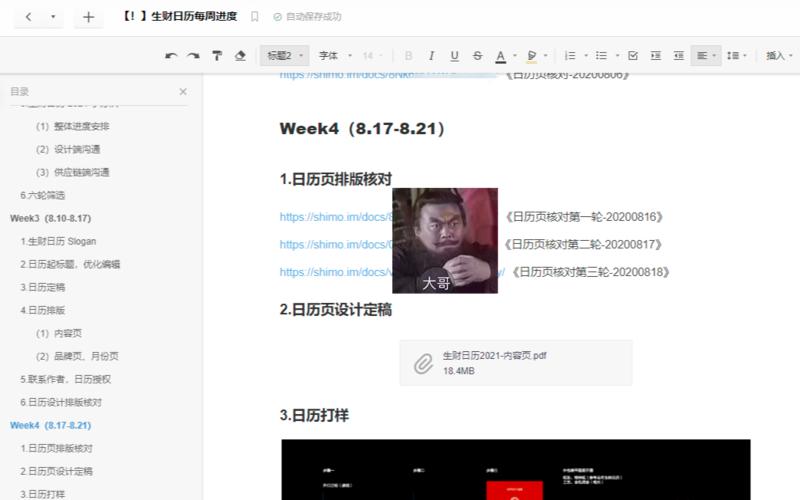Open attachment 生财日历2021-内容页.pdf

tap(516, 363)
